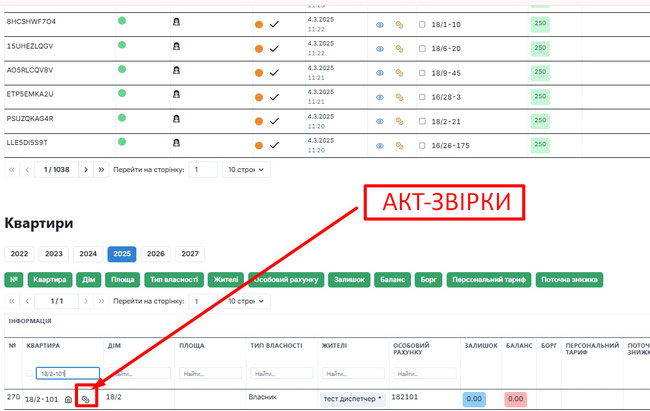Click the orange status dot in row ETP5EMKA2U
The width and height of the screenshot is (650, 411).
259,97
